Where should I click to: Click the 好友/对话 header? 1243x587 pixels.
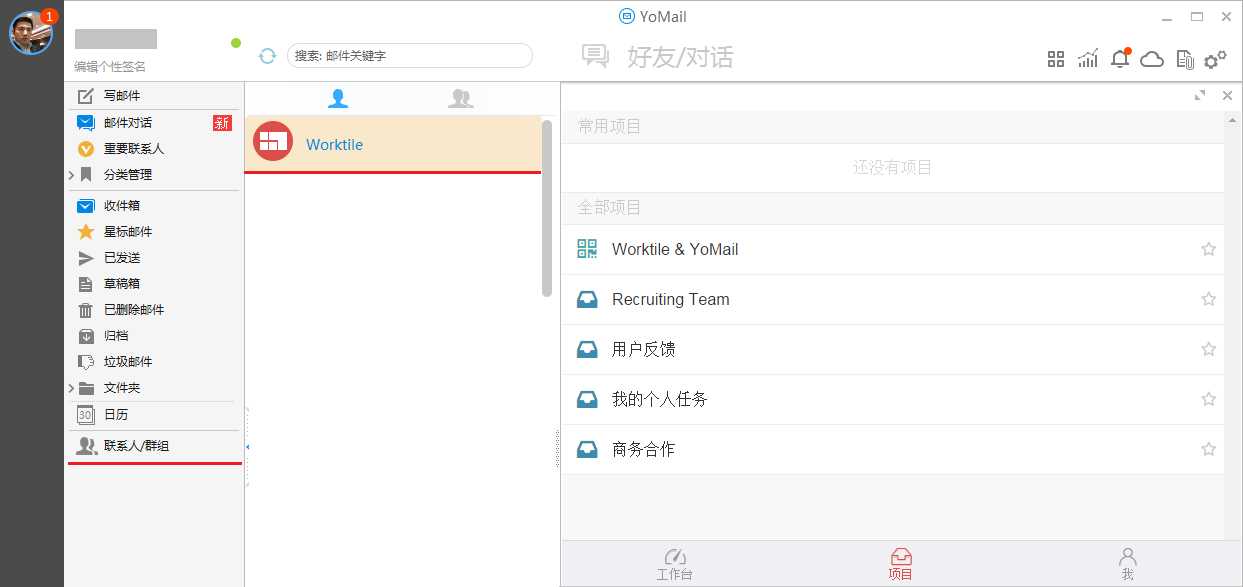pyautogui.click(x=680, y=57)
